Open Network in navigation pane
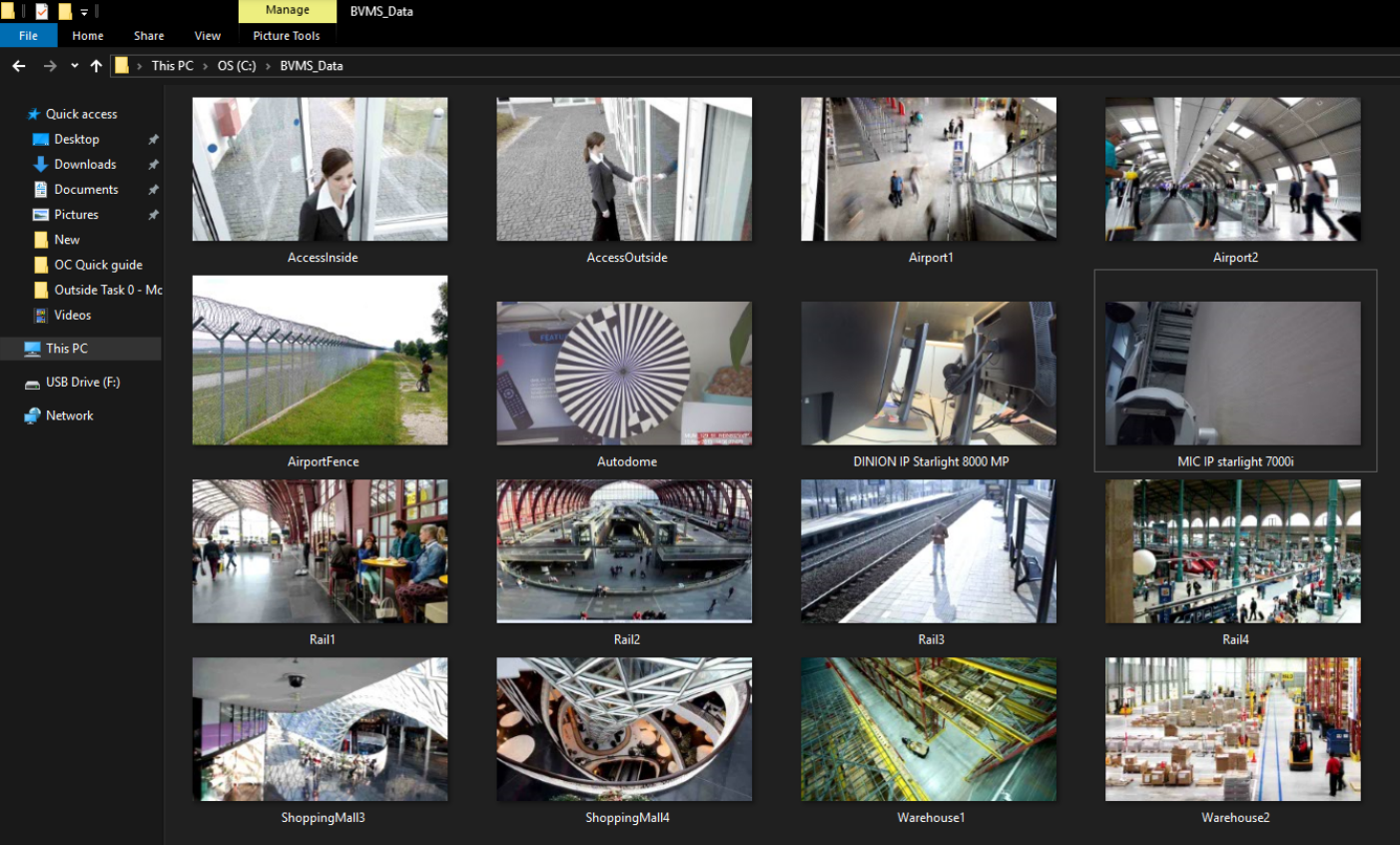This screenshot has height=845, width=1400. tap(69, 416)
